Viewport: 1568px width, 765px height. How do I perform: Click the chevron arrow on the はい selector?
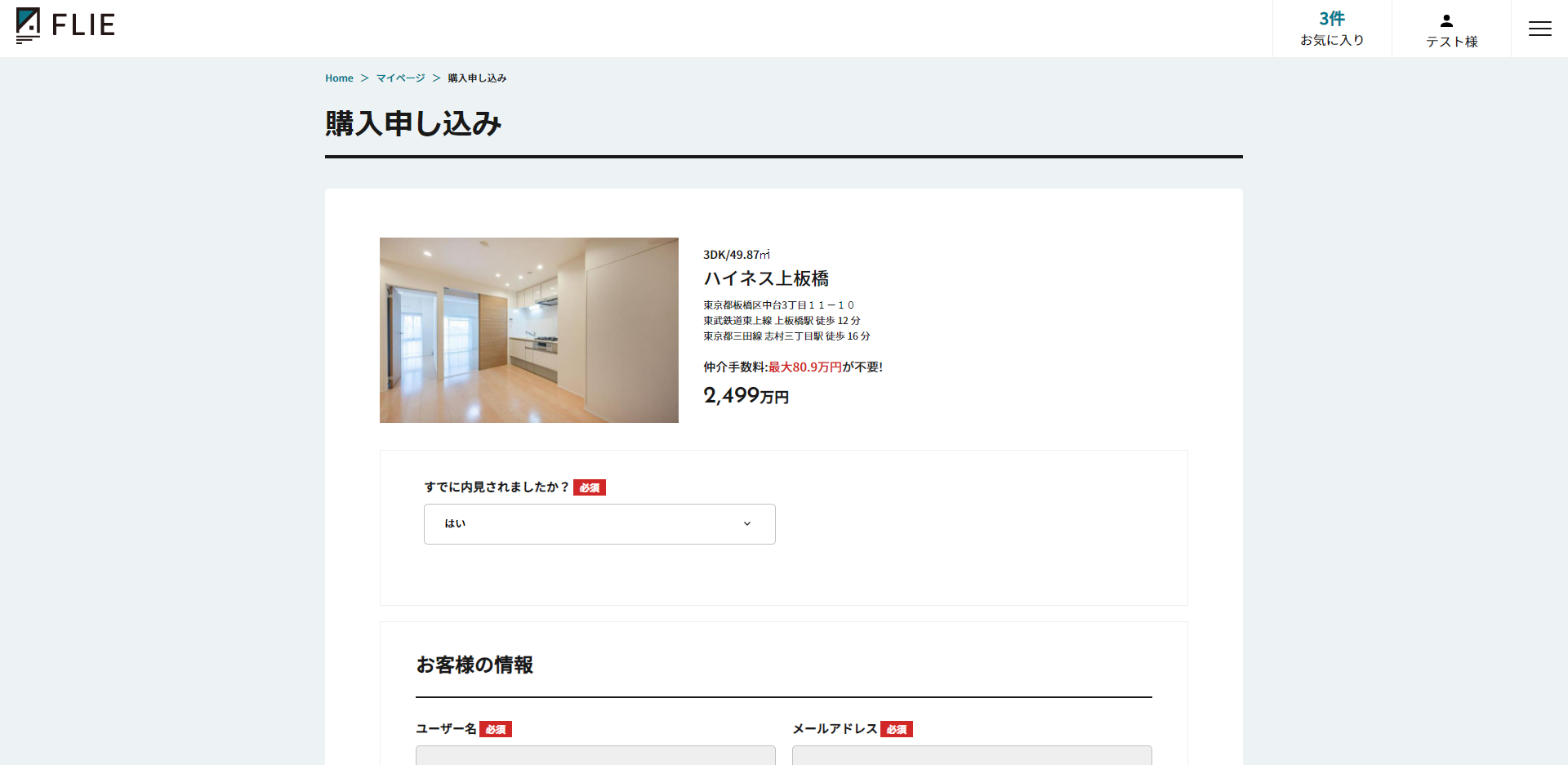(746, 523)
